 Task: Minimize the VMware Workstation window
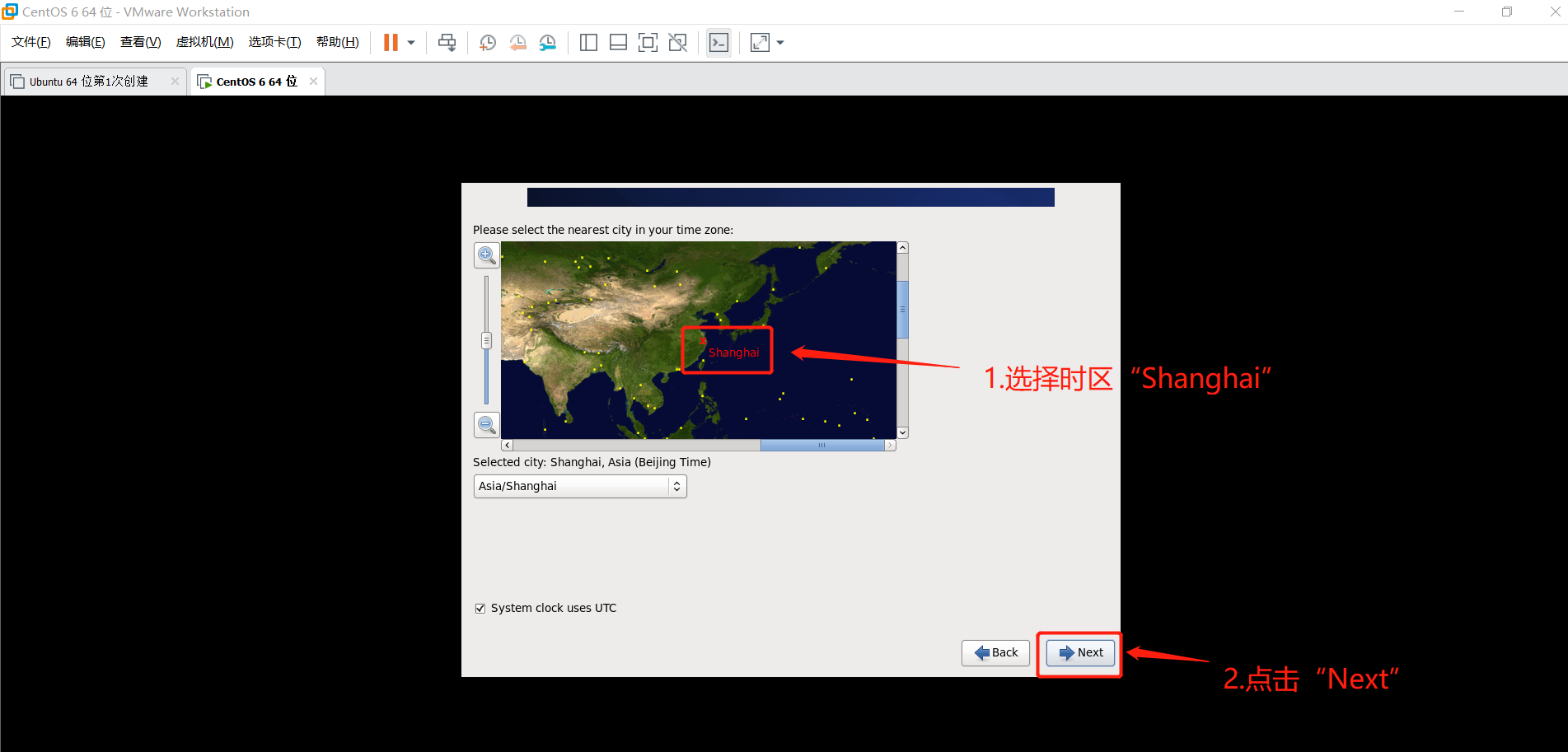click(1459, 12)
